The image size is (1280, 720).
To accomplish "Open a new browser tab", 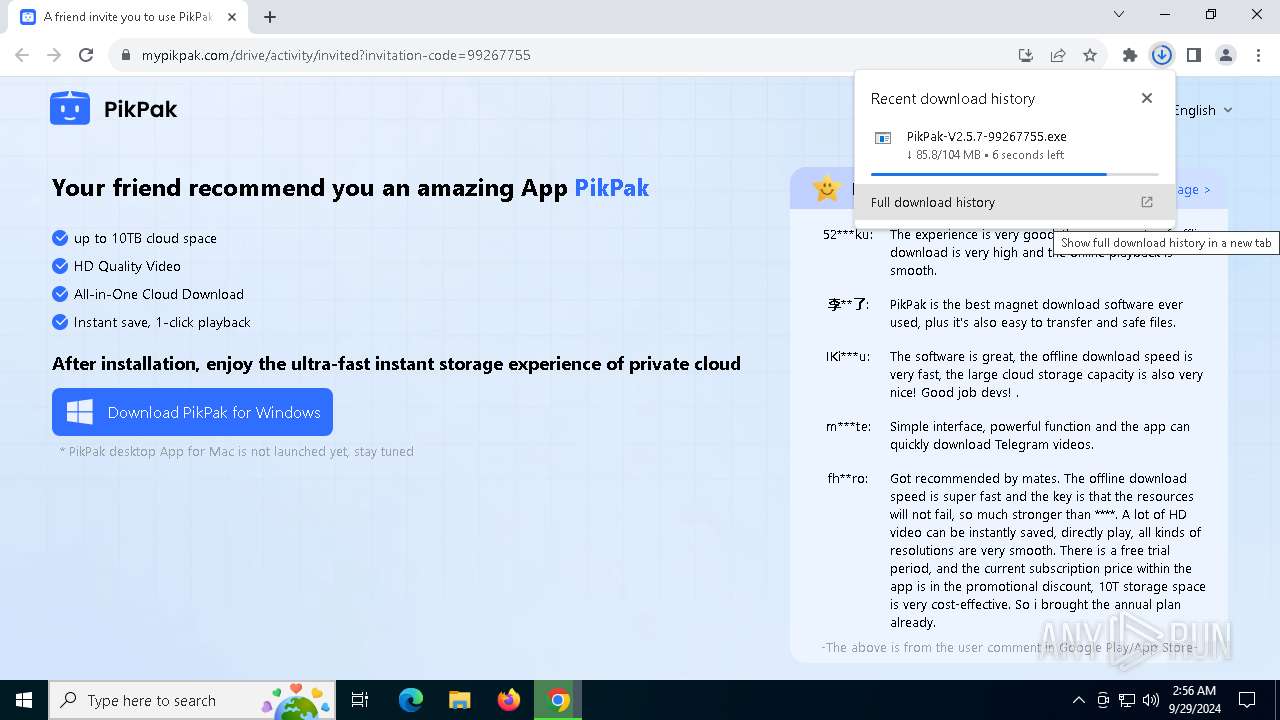I will [x=270, y=17].
